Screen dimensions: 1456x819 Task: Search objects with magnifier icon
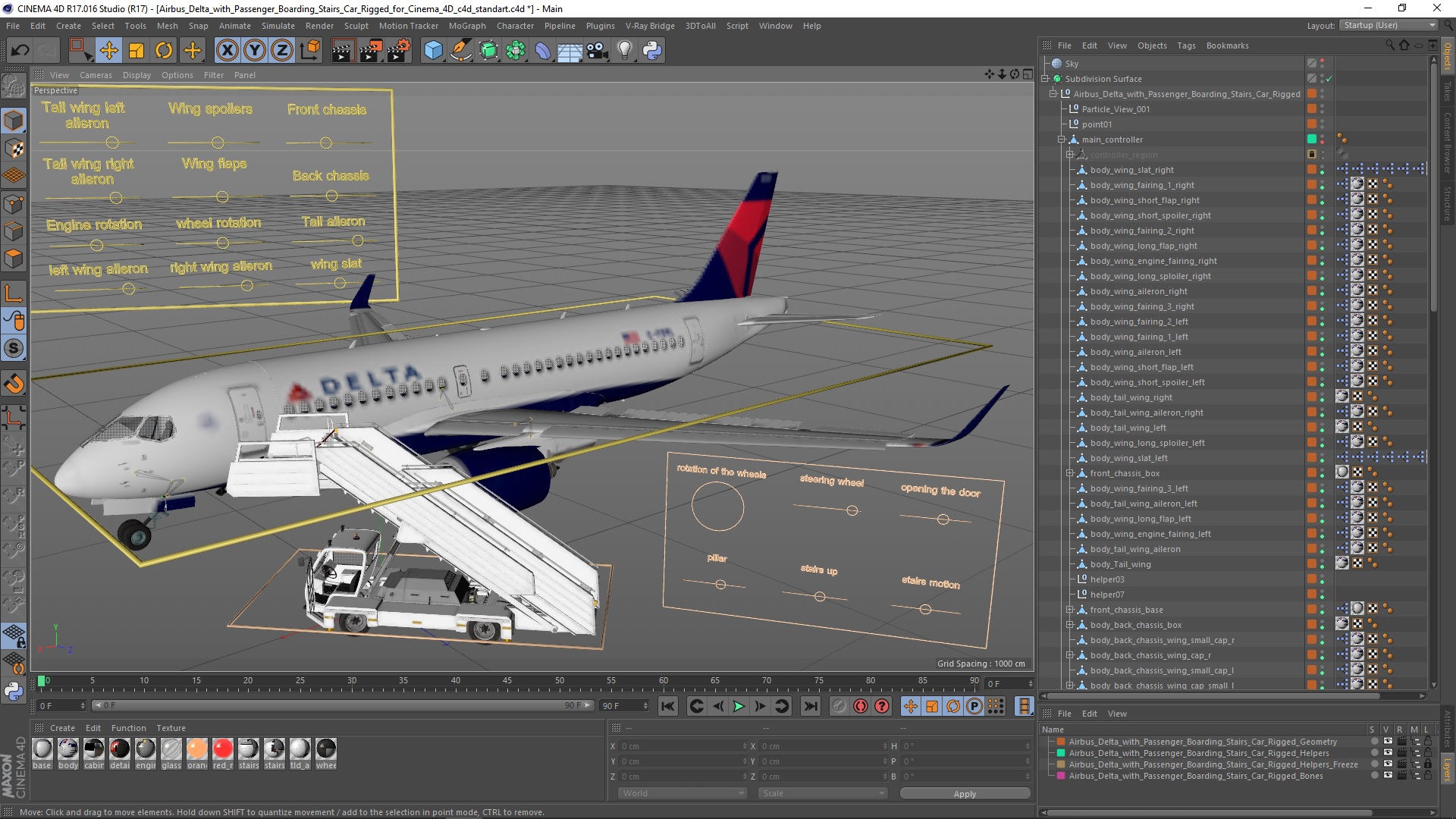(x=1389, y=45)
